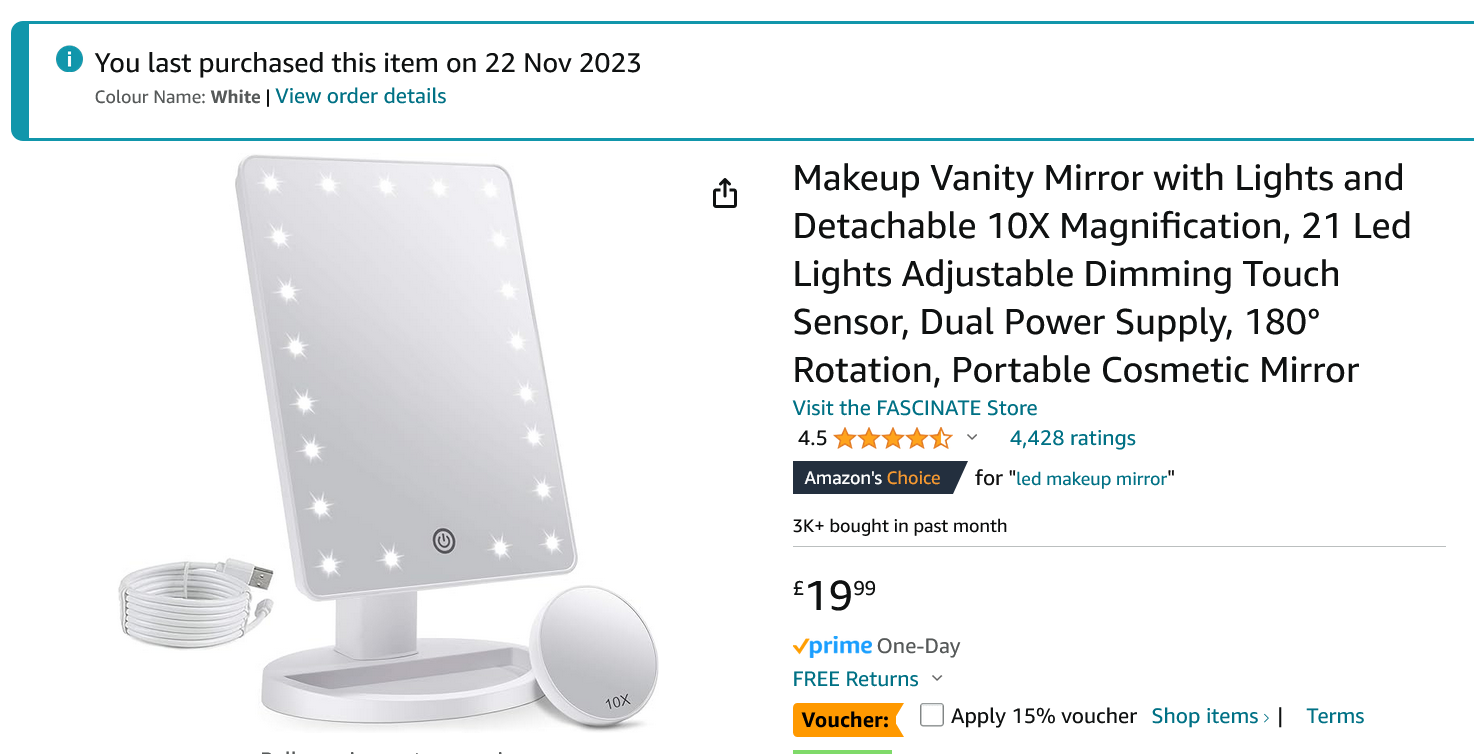Open View order details link
The width and height of the screenshot is (1474, 754).
[361, 96]
